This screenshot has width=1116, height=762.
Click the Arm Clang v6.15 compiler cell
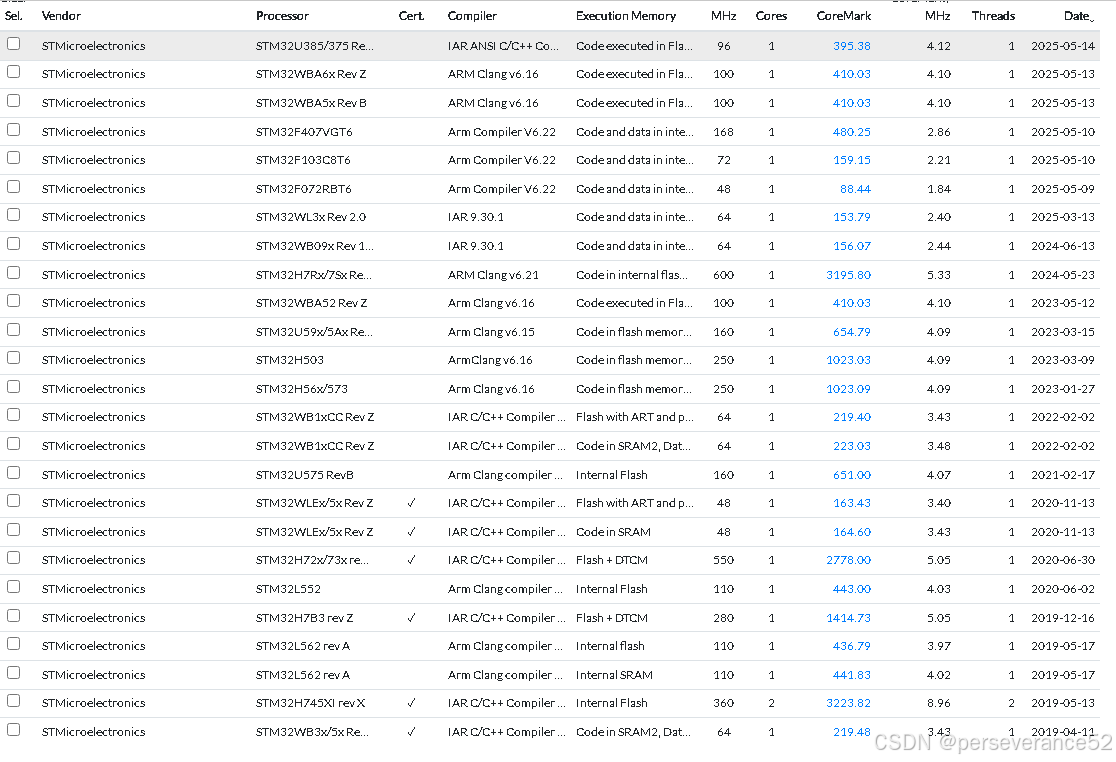pos(491,332)
